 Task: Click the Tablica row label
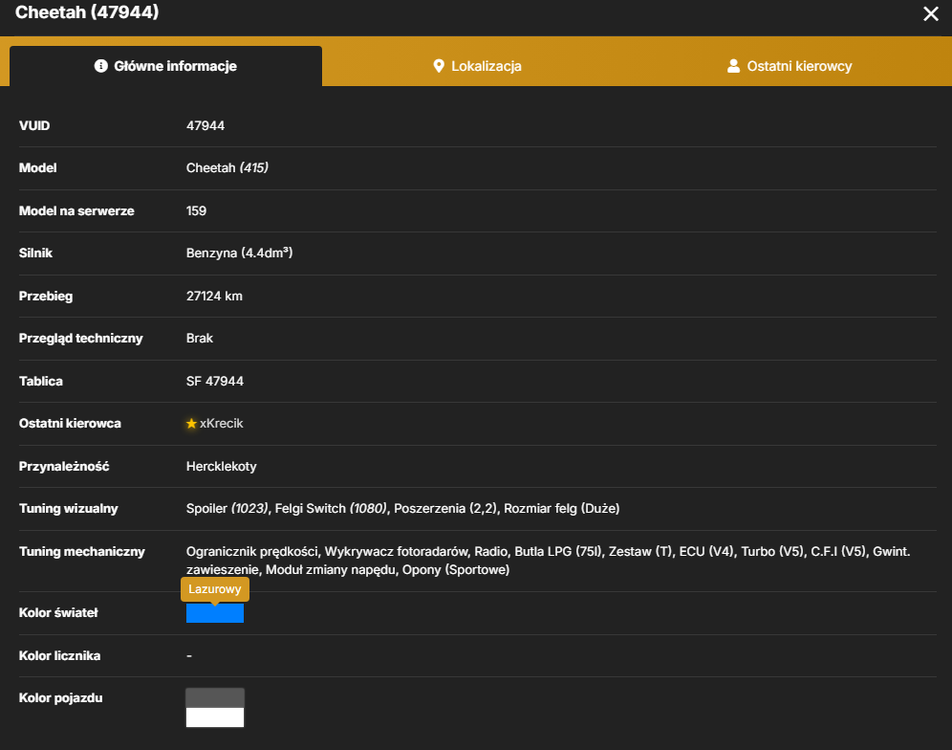(x=41, y=381)
